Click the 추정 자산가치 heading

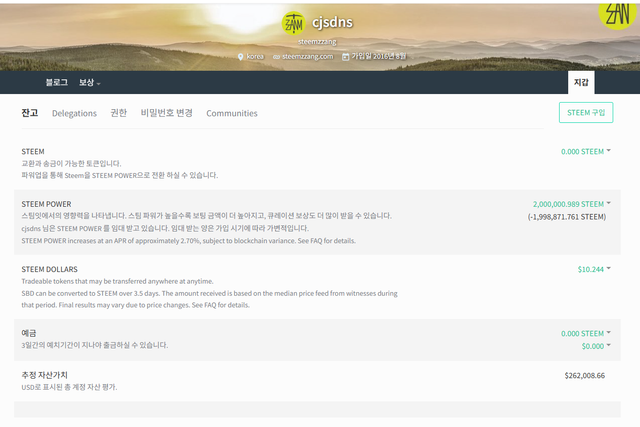point(44,375)
